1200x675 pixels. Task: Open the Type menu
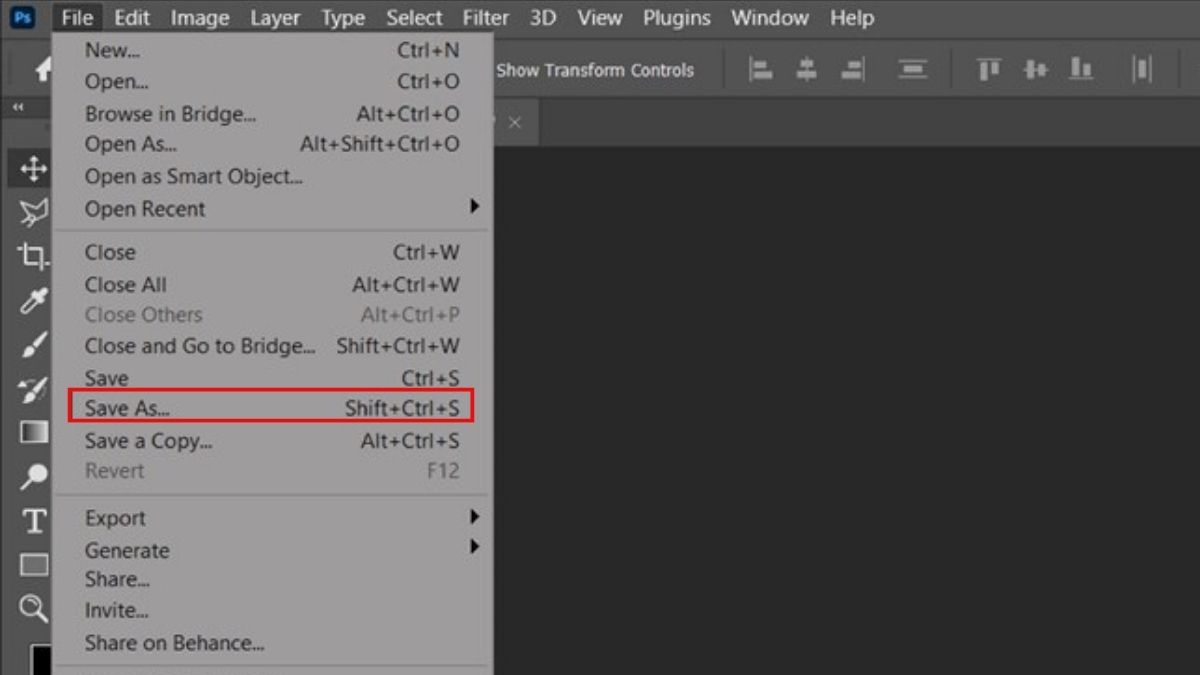343,17
